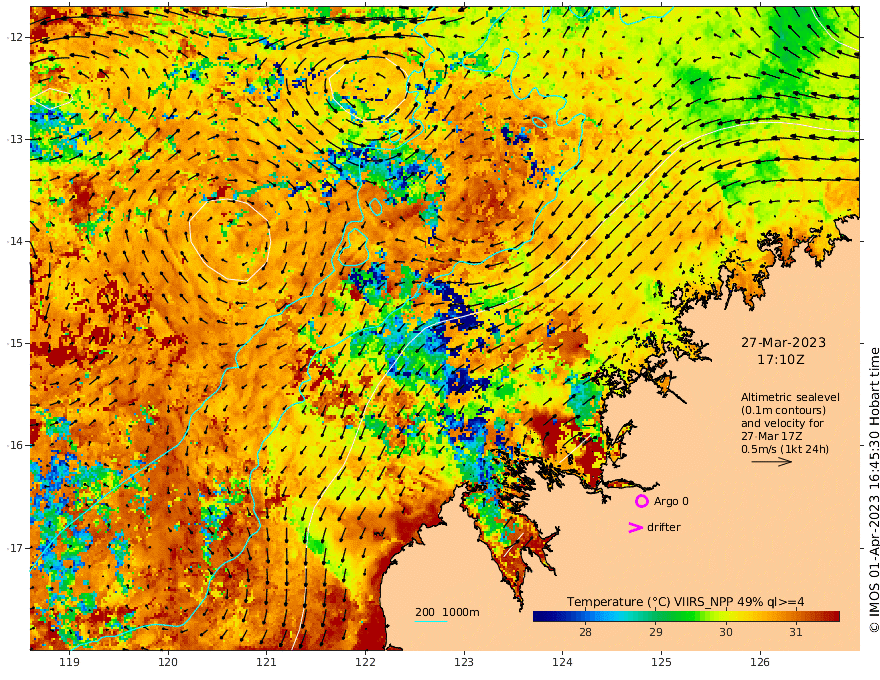880x680 pixels.
Task: Click the '200 1000m' depth legend text
Action: pos(447,612)
